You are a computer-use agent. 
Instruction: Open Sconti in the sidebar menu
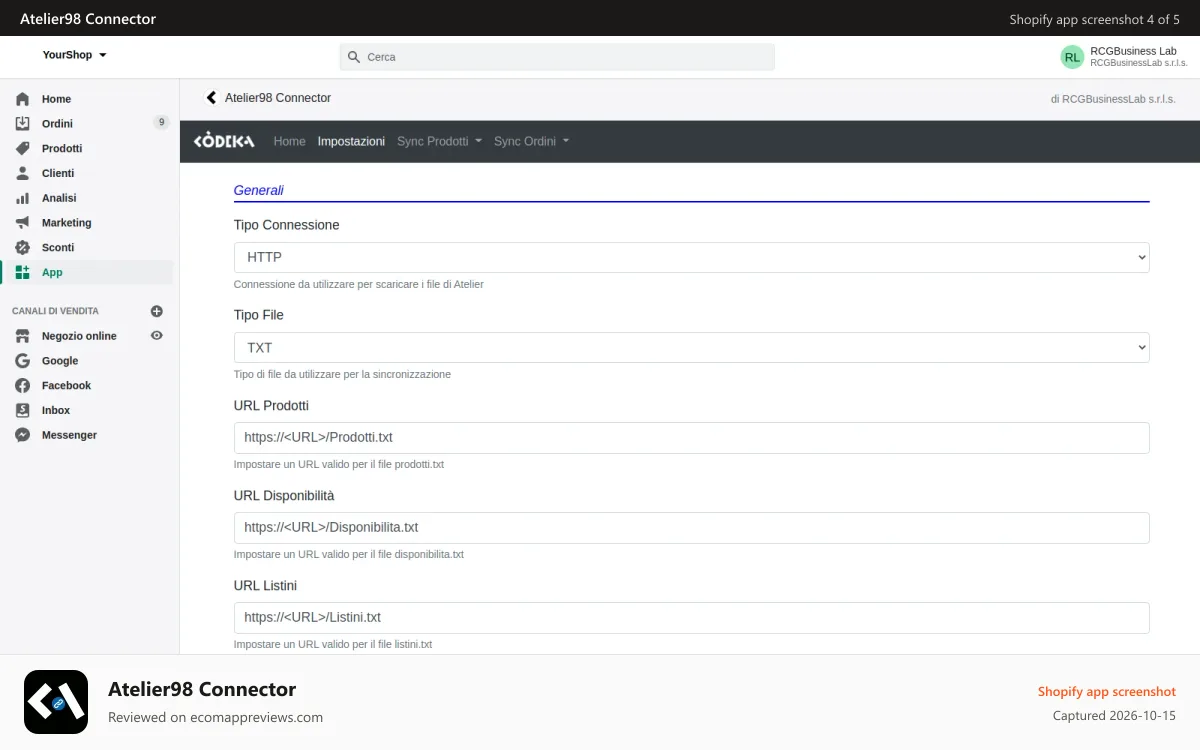[58, 247]
